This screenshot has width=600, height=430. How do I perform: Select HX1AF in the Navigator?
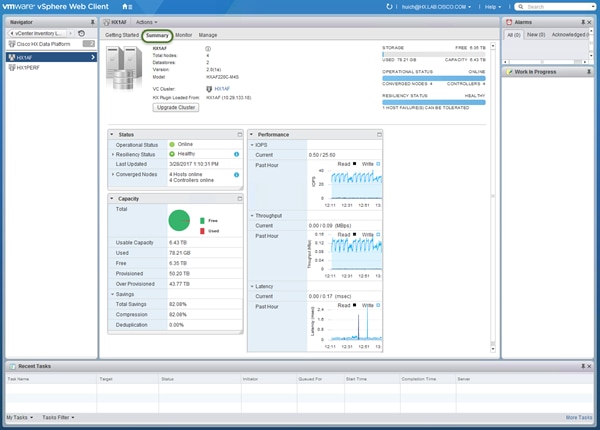click(x=51, y=57)
